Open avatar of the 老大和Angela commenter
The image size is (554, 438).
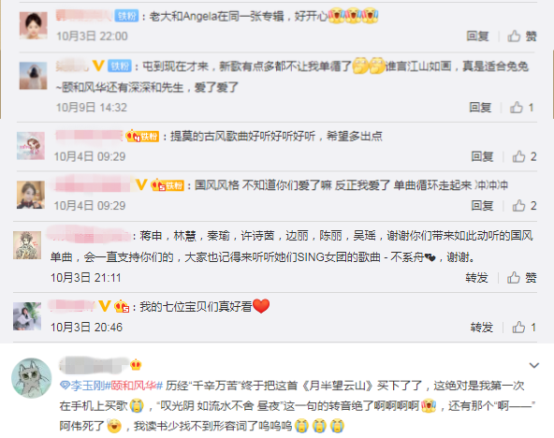click(33, 25)
